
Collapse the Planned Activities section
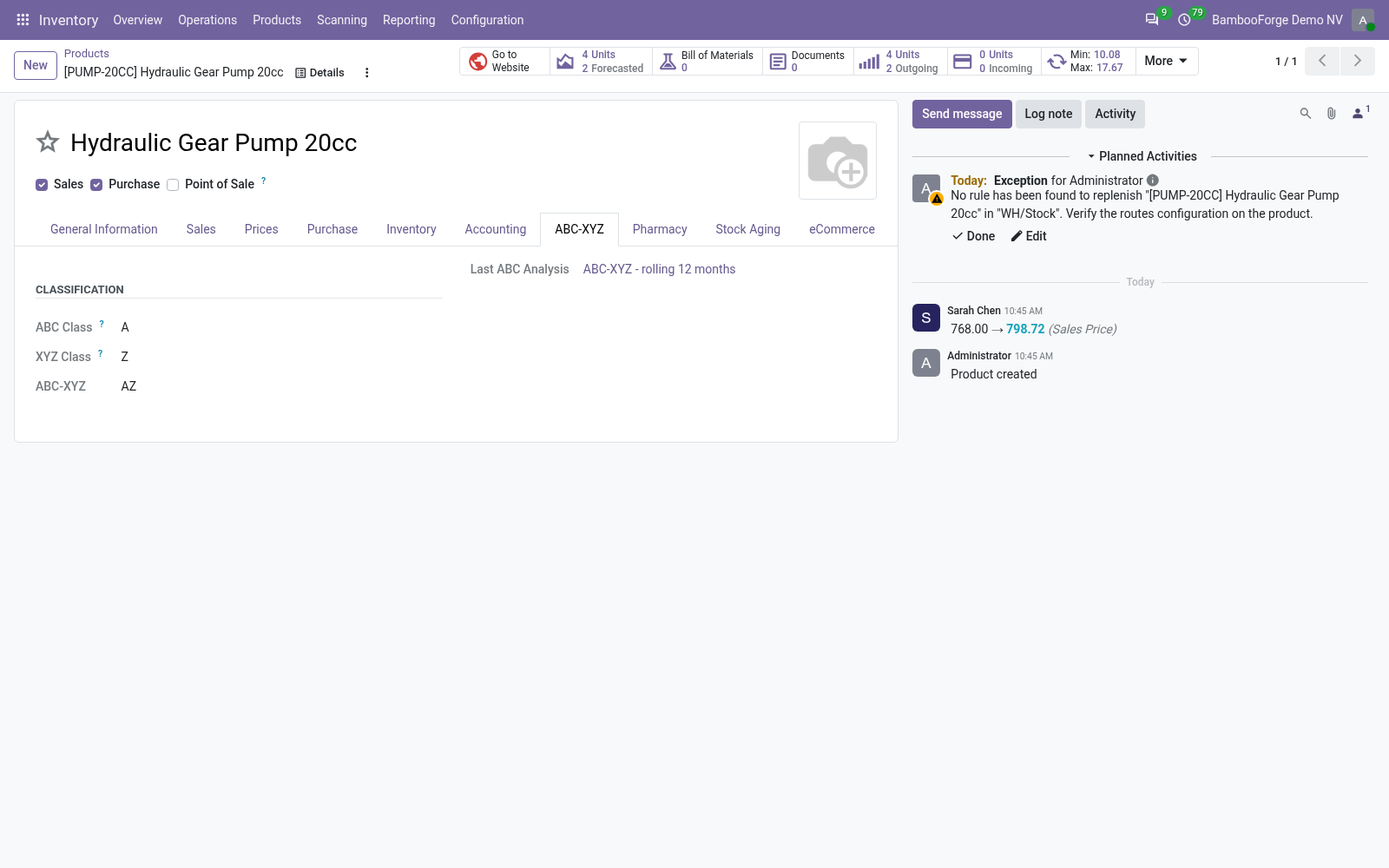point(1141,156)
